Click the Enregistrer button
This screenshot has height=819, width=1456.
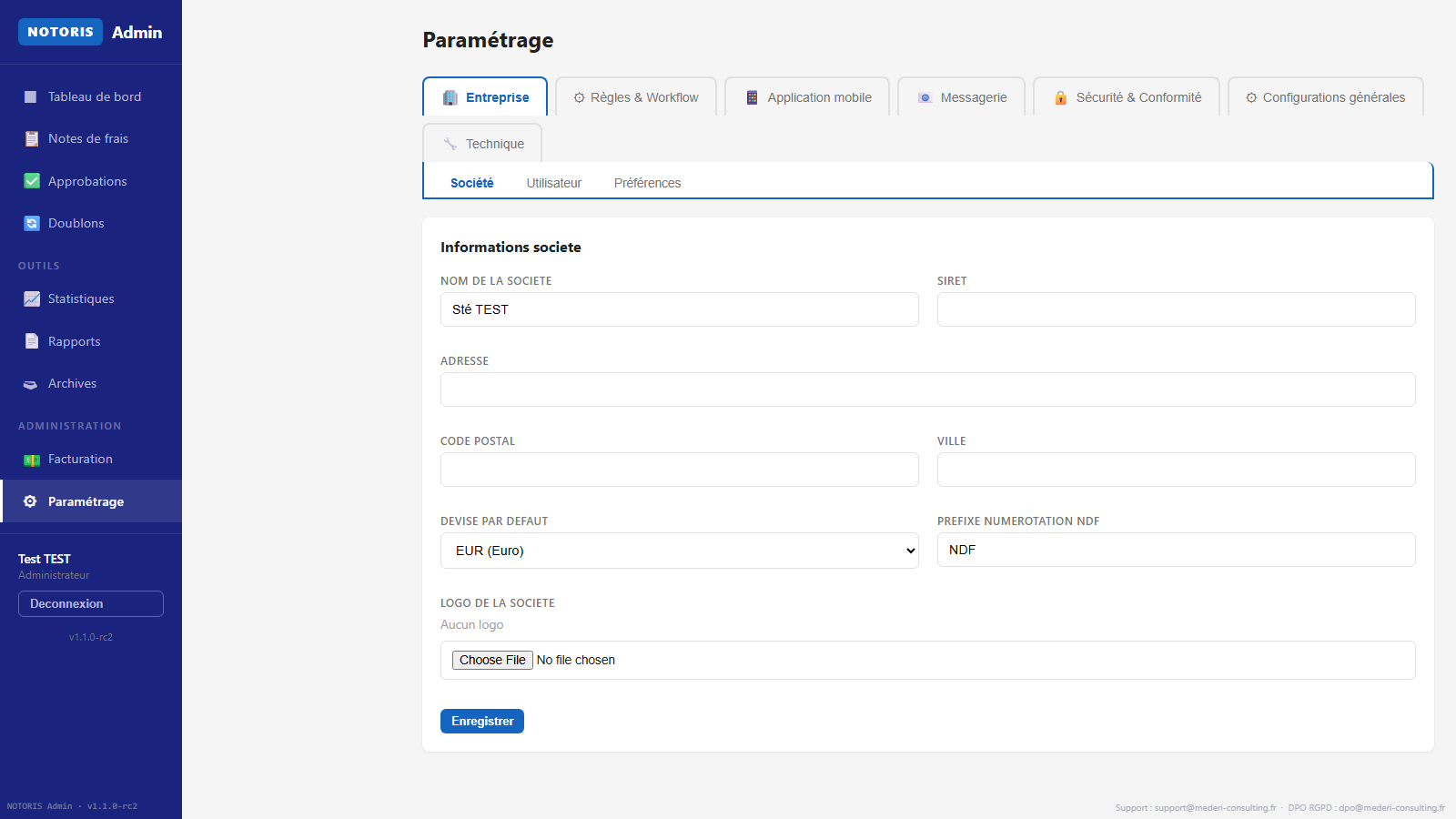[482, 721]
